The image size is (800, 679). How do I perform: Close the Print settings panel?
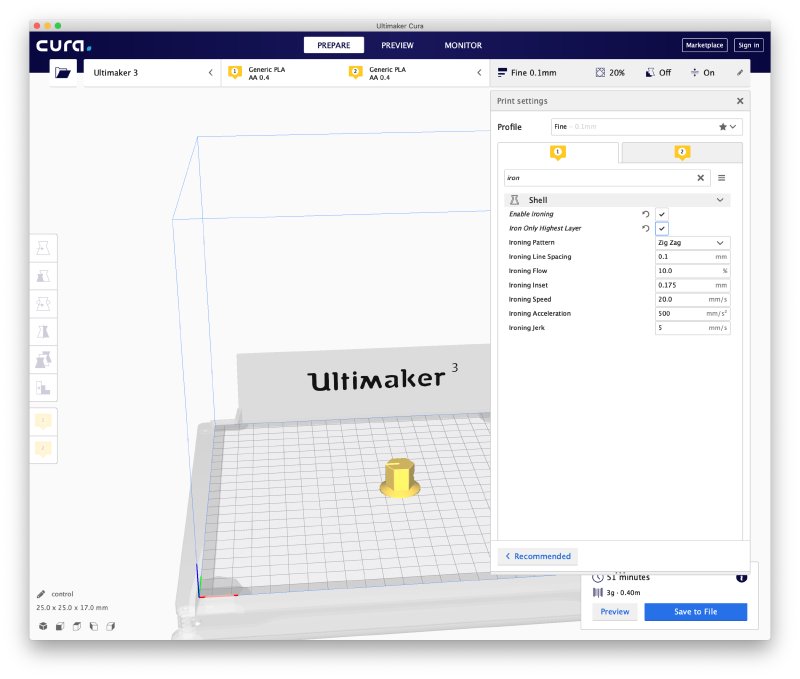pyautogui.click(x=740, y=101)
